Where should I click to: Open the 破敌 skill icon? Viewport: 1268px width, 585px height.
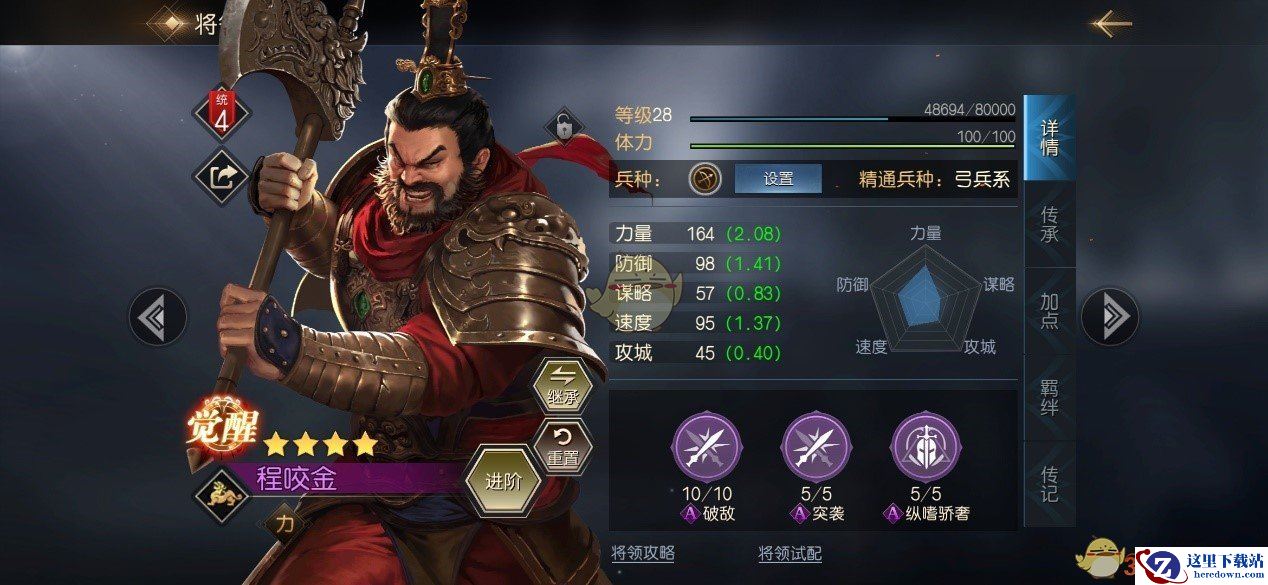point(707,447)
